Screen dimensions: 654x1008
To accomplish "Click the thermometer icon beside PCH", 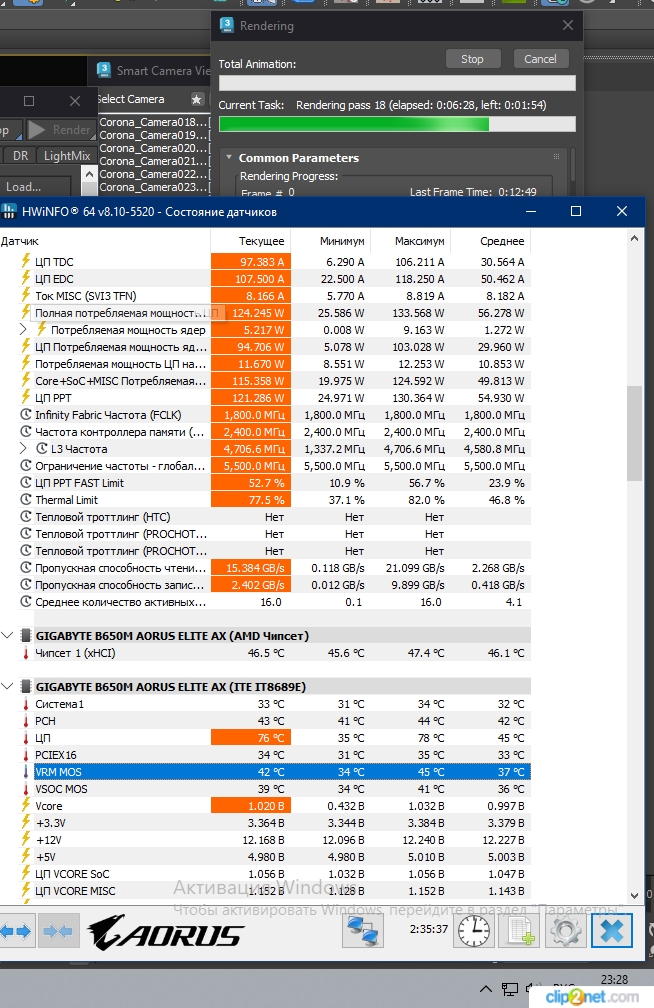I will [x=26, y=721].
